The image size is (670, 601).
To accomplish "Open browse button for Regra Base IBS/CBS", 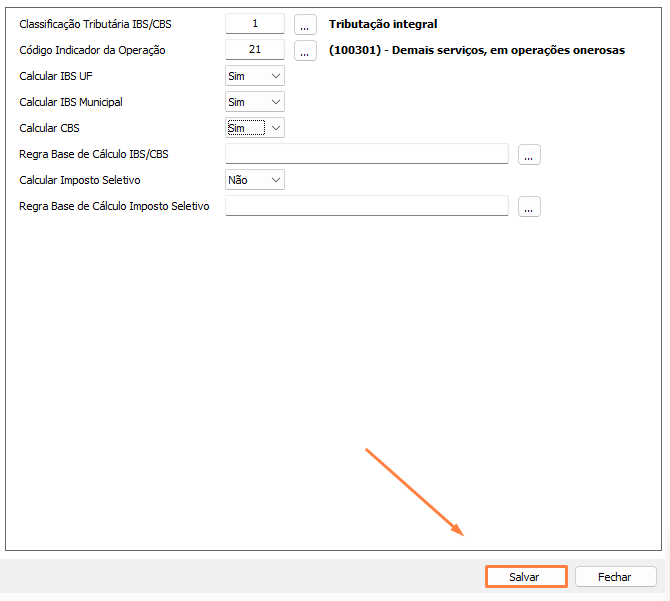I will tap(529, 154).
